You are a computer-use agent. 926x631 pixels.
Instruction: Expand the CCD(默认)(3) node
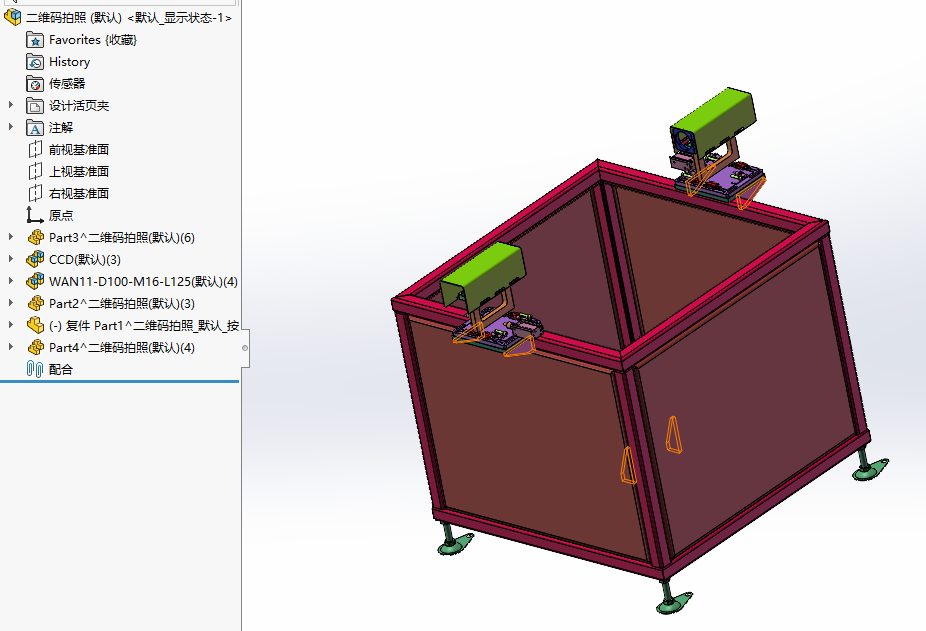(x=11, y=258)
